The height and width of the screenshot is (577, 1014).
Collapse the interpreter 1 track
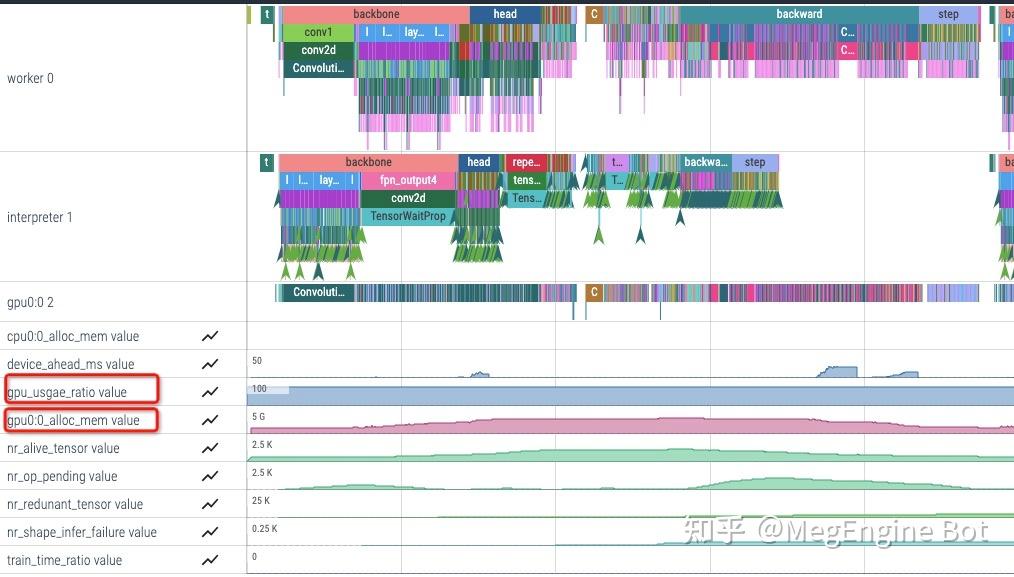(40, 217)
